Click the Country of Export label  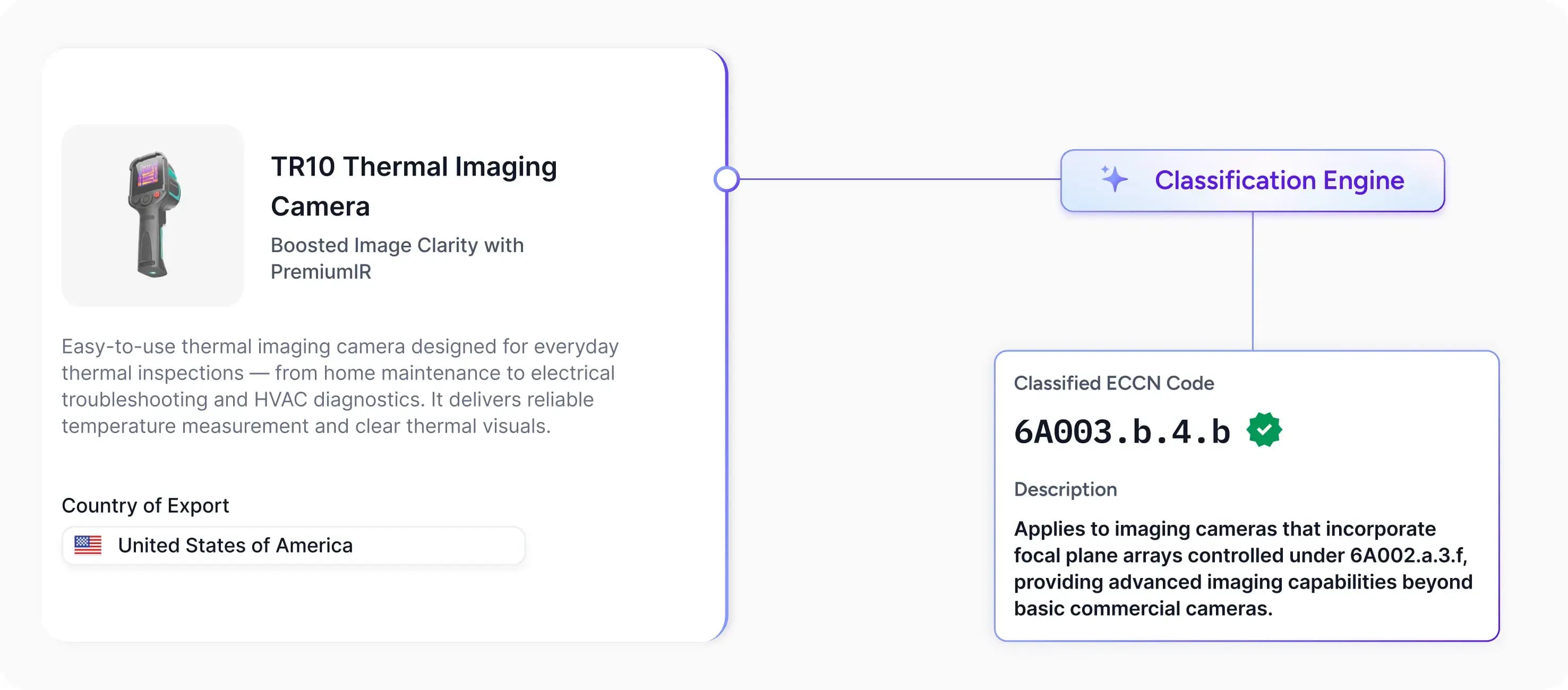(x=145, y=505)
